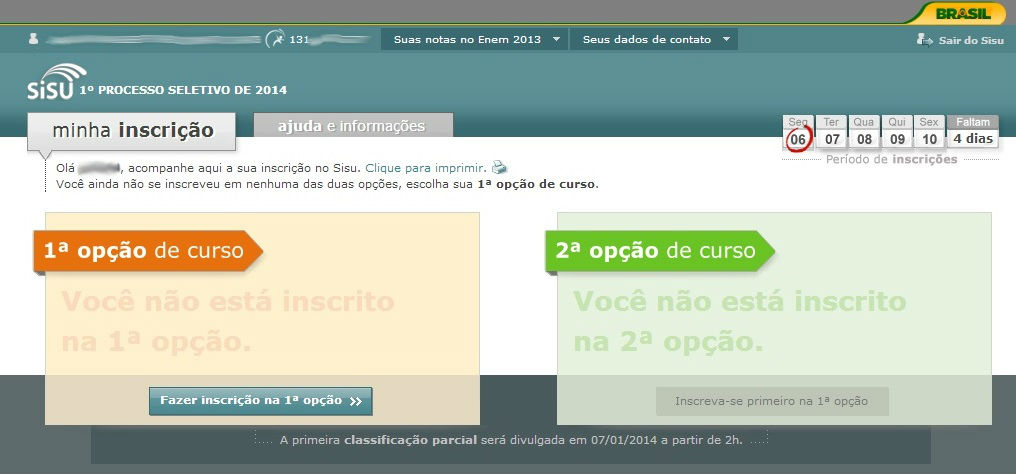Image resolution: width=1016 pixels, height=474 pixels.
Task: Switch to ajuda e informações tab
Action: tap(353, 126)
